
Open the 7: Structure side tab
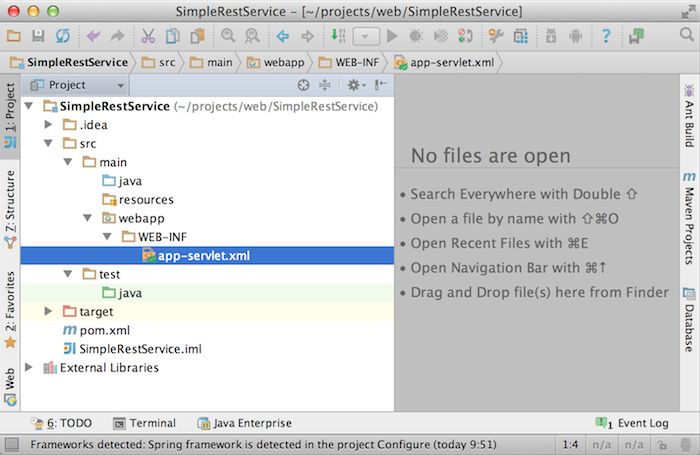coord(10,209)
